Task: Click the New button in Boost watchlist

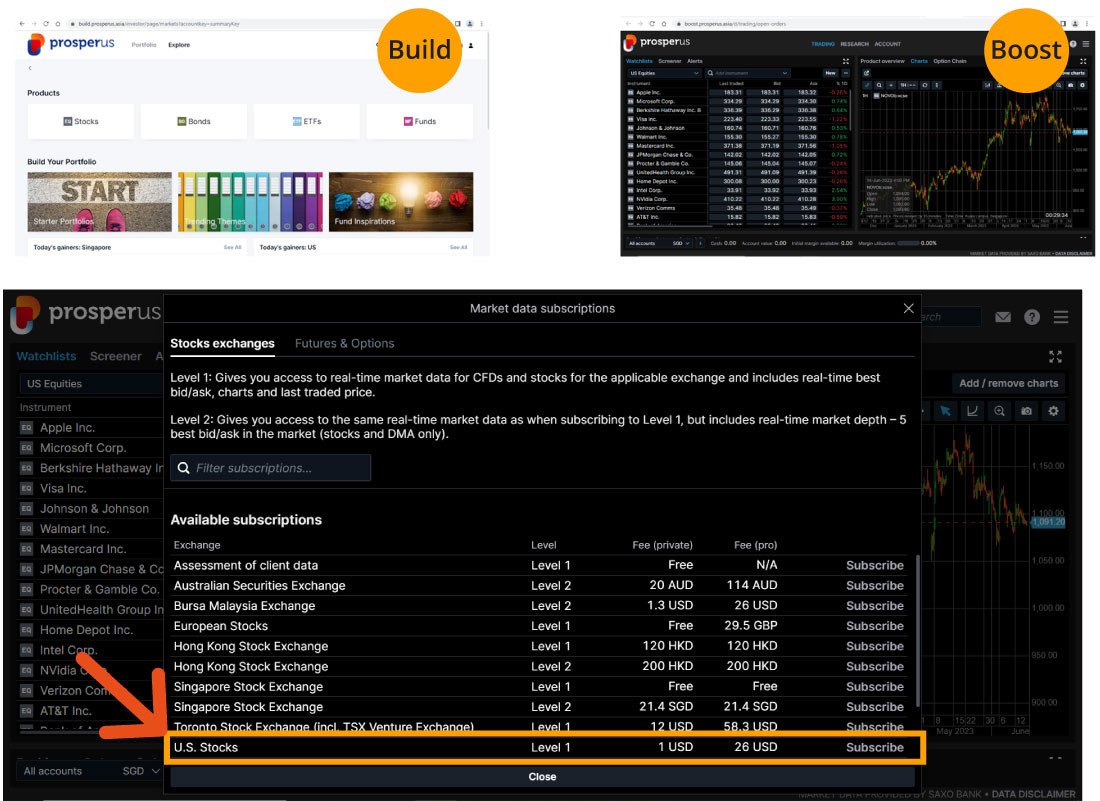Action: [831, 73]
